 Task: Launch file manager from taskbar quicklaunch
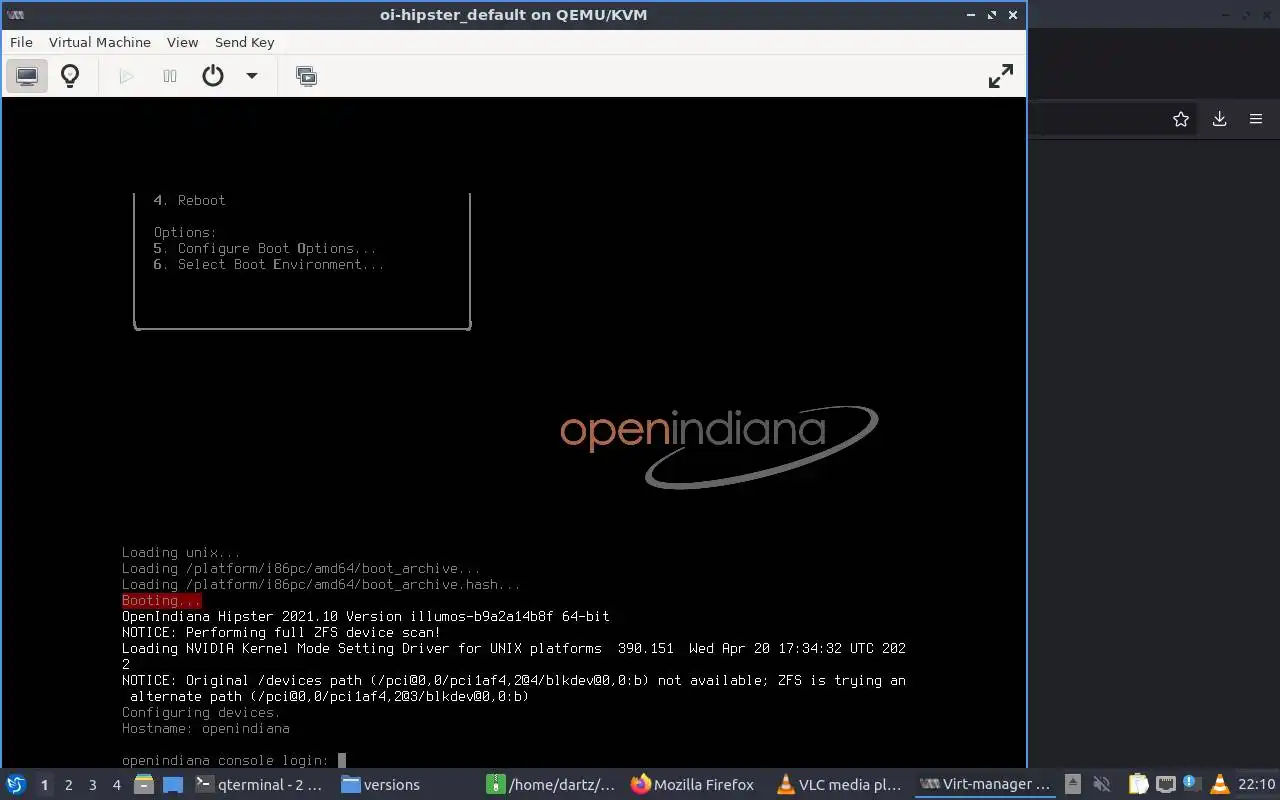144,784
